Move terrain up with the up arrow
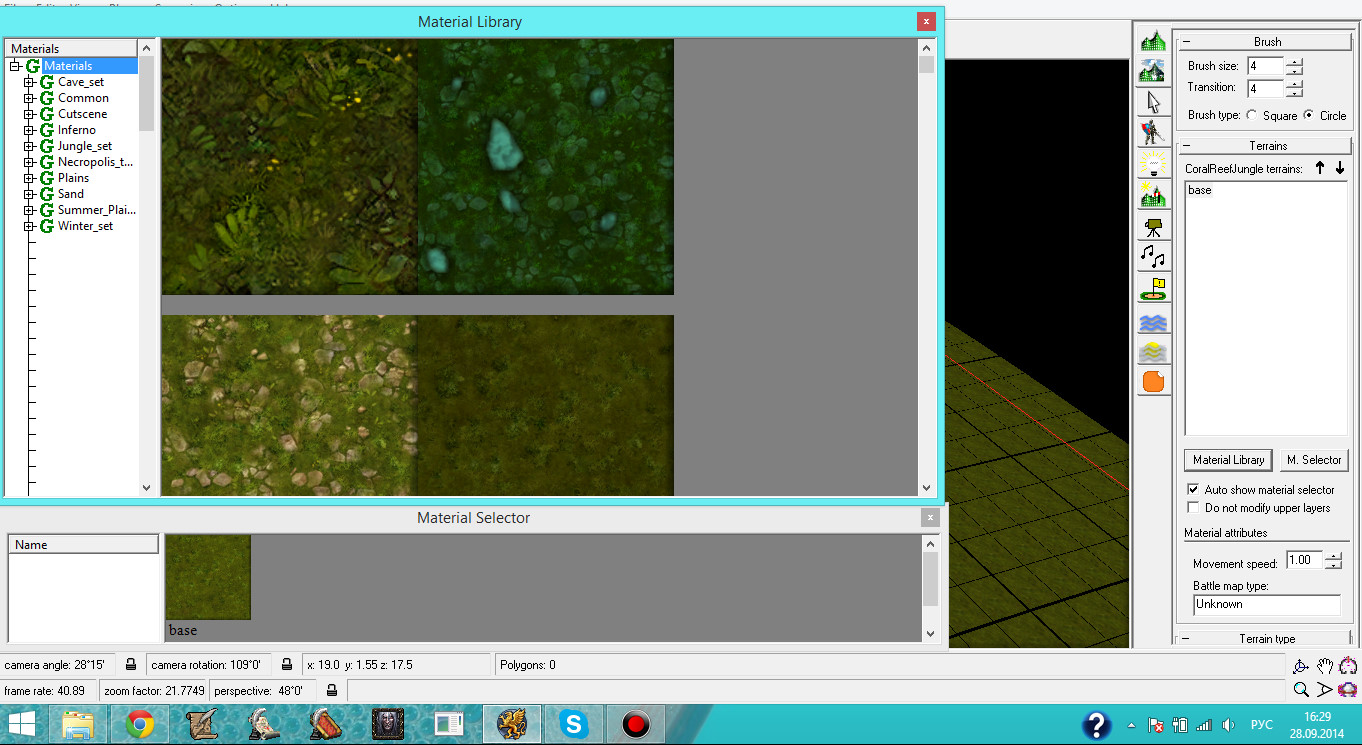 (1320, 168)
